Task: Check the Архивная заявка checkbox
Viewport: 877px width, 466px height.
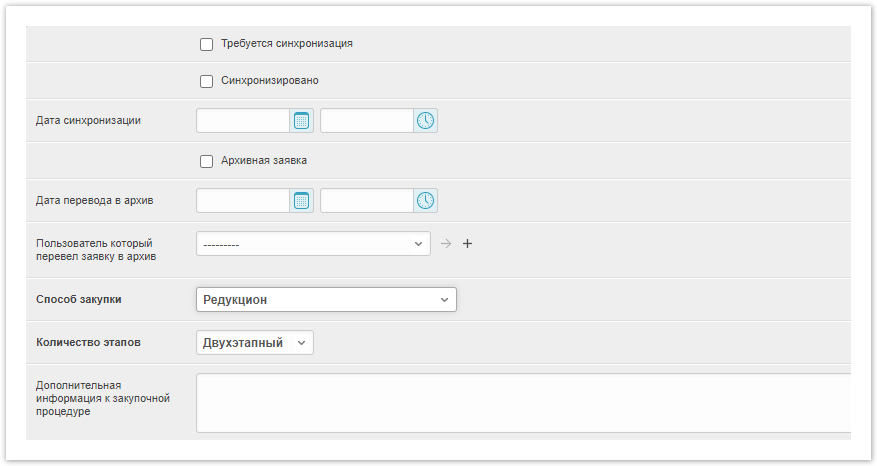Action: pyautogui.click(x=207, y=161)
